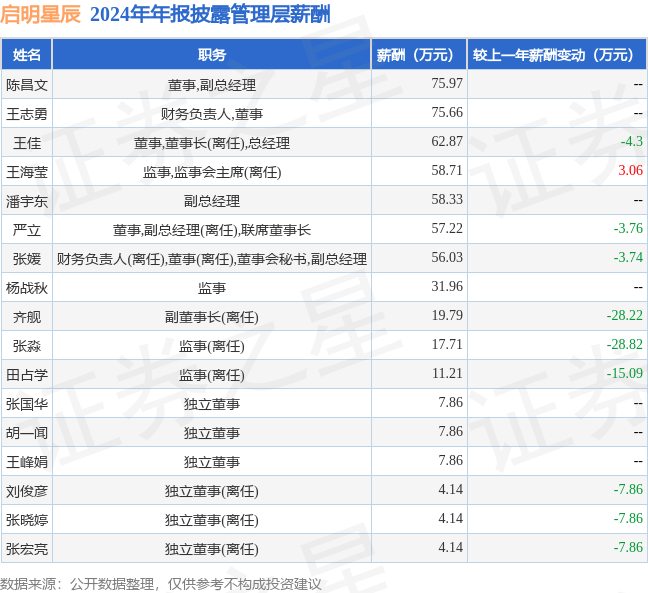Click the name 杨战秋

[27, 288]
